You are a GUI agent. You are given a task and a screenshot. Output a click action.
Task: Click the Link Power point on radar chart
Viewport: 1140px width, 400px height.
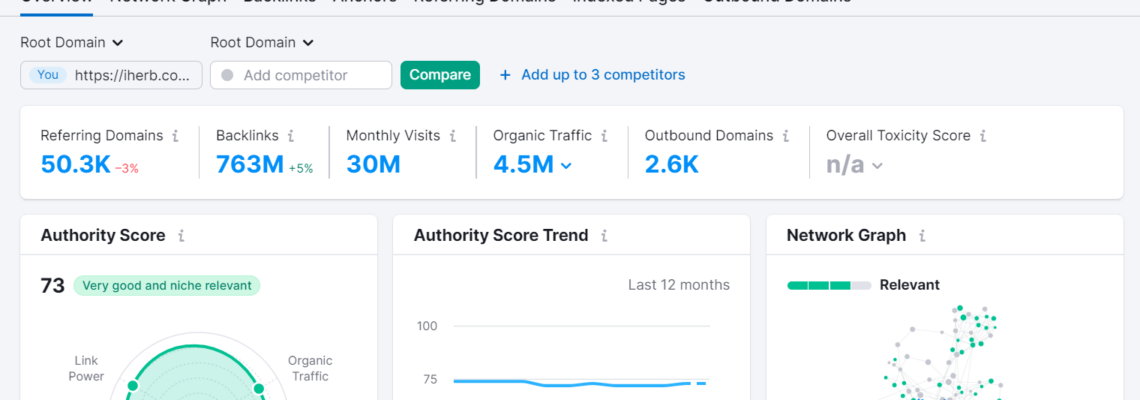tap(132, 385)
